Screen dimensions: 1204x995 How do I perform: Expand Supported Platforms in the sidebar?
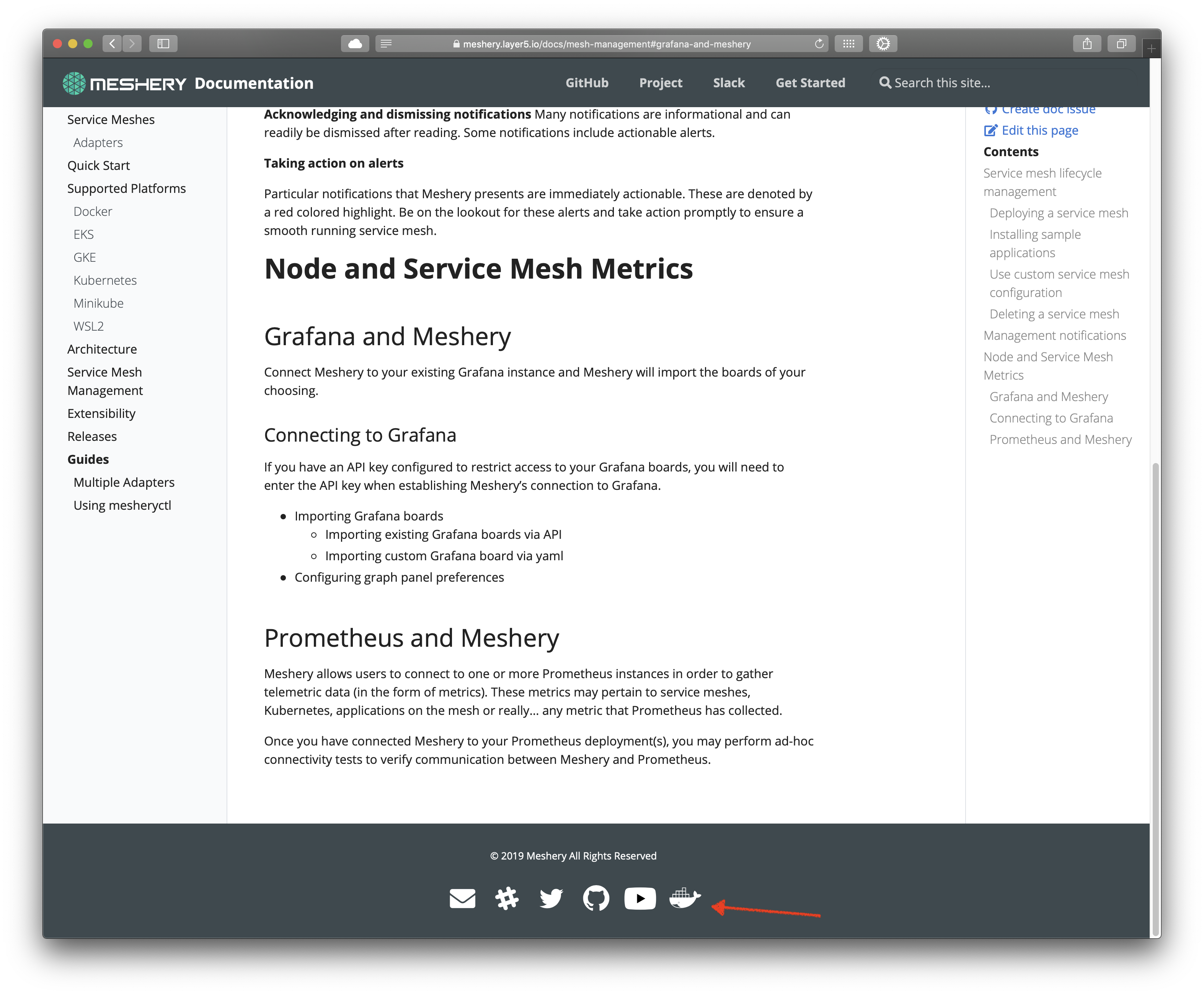point(127,188)
